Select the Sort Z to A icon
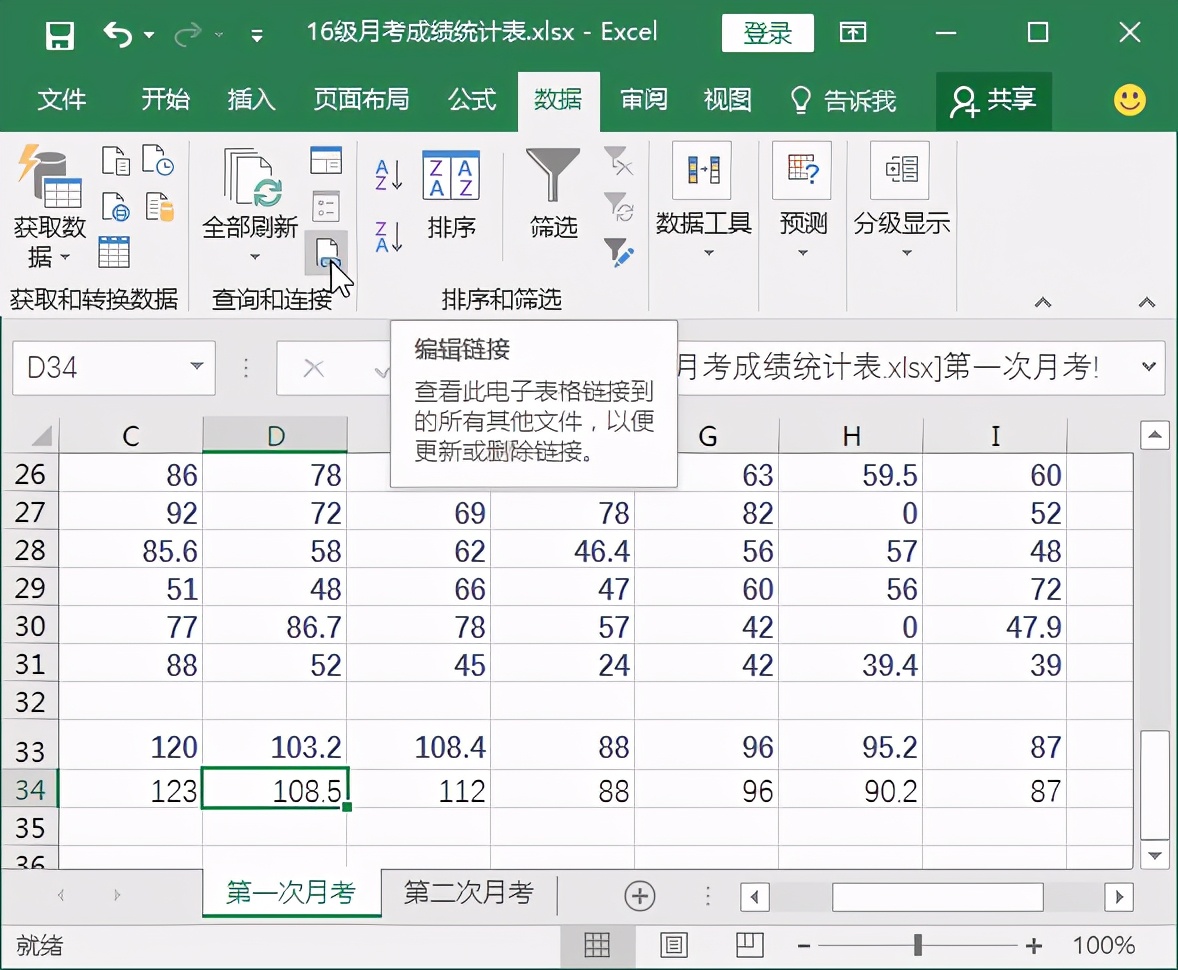 [x=388, y=238]
